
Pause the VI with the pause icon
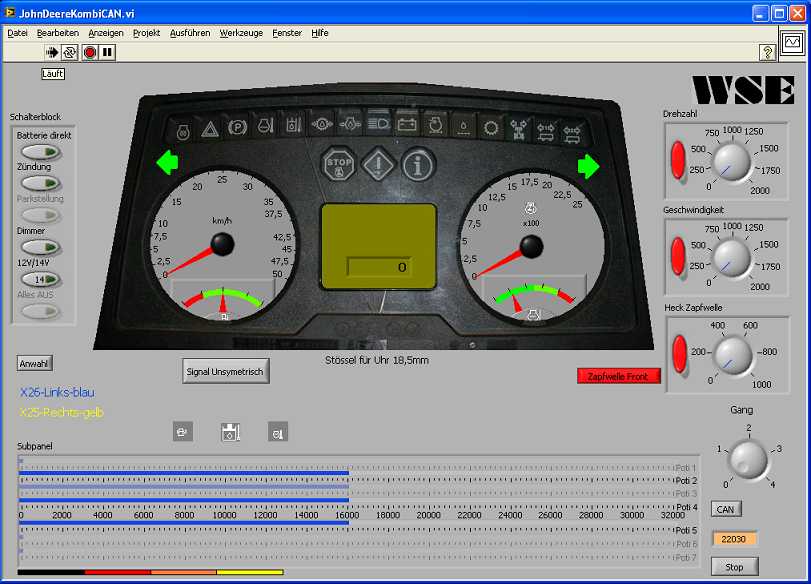(107, 52)
